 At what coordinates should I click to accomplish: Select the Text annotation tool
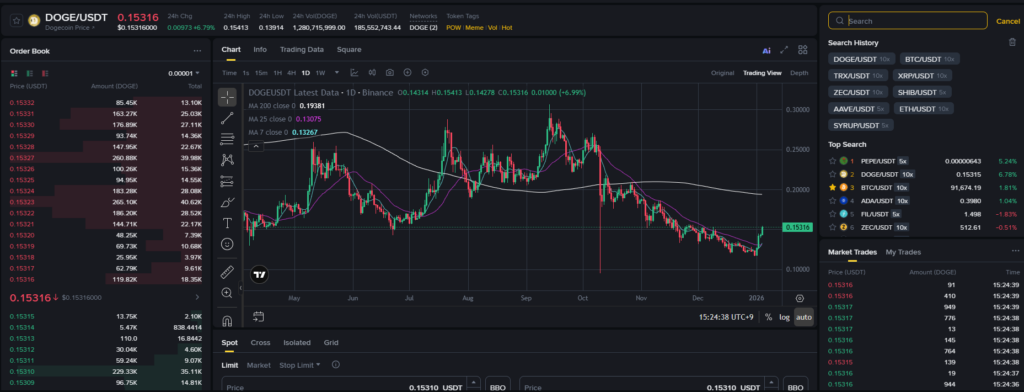tap(227, 223)
